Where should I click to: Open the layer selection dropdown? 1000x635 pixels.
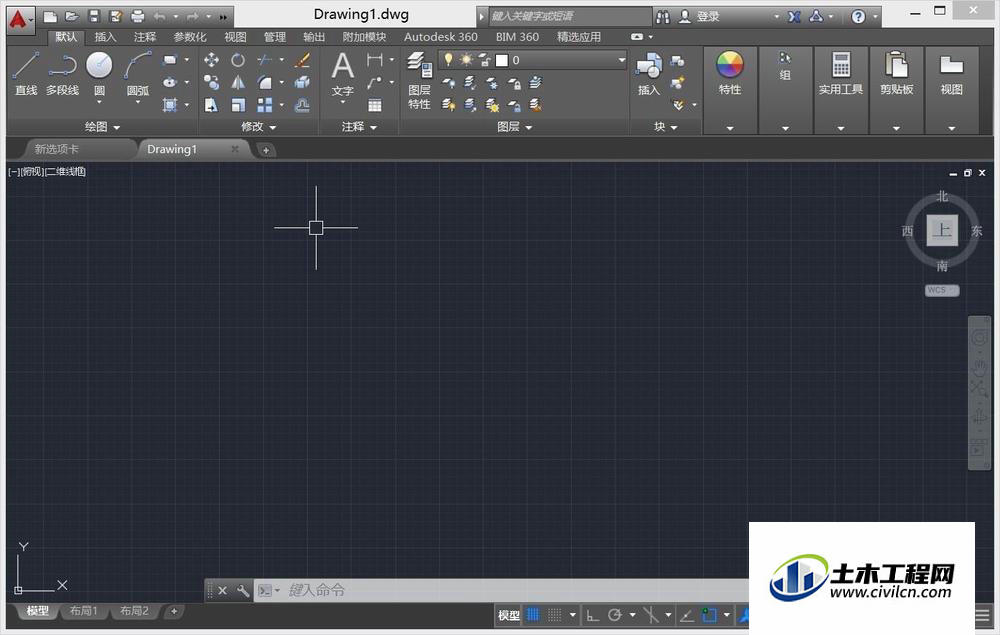pyautogui.click(x=621, y=60)
